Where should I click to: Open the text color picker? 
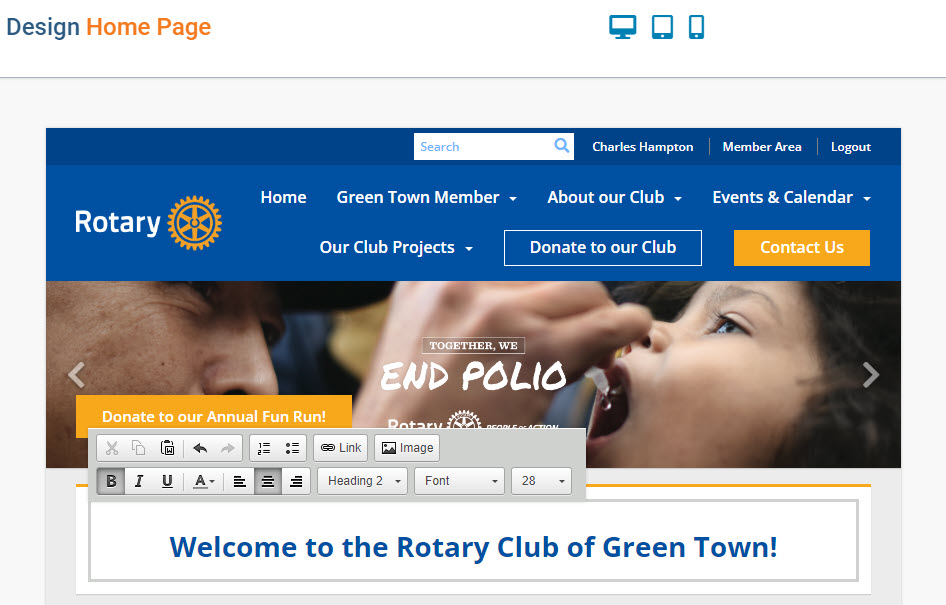pyautogui.click(x=203, y=481)
